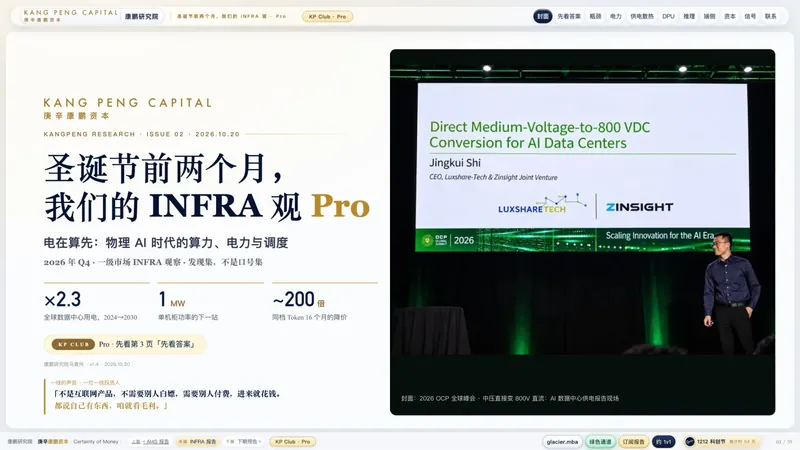Click the gold-bordered investor quote block
Viewport: 800px width, 450px height.
coord(163,396)
